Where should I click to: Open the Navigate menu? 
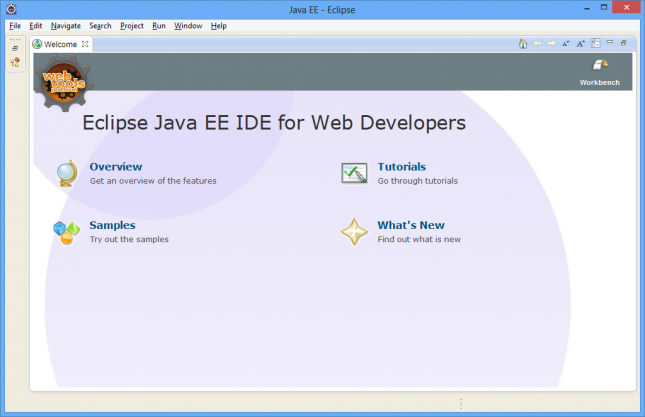[x=66, y=25]
